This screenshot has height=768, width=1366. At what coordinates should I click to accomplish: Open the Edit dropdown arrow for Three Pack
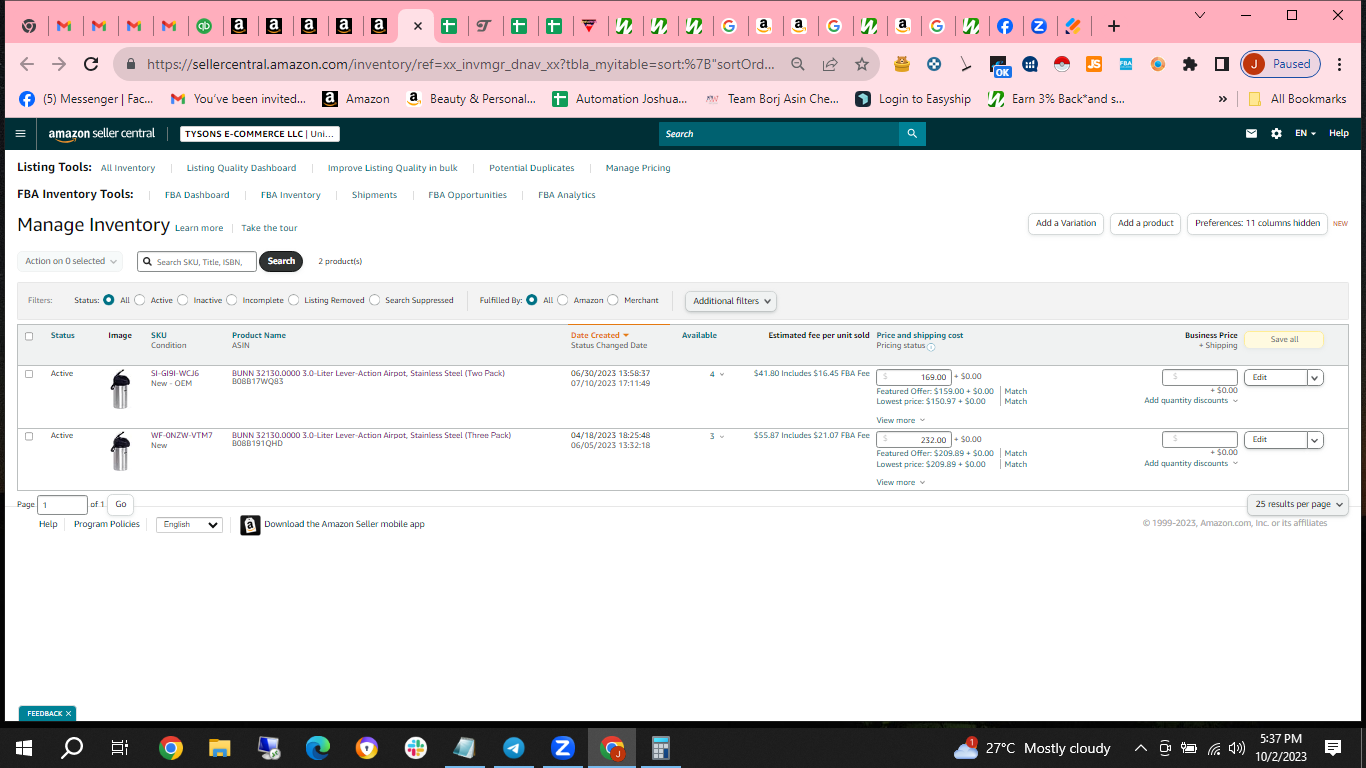1315,440
